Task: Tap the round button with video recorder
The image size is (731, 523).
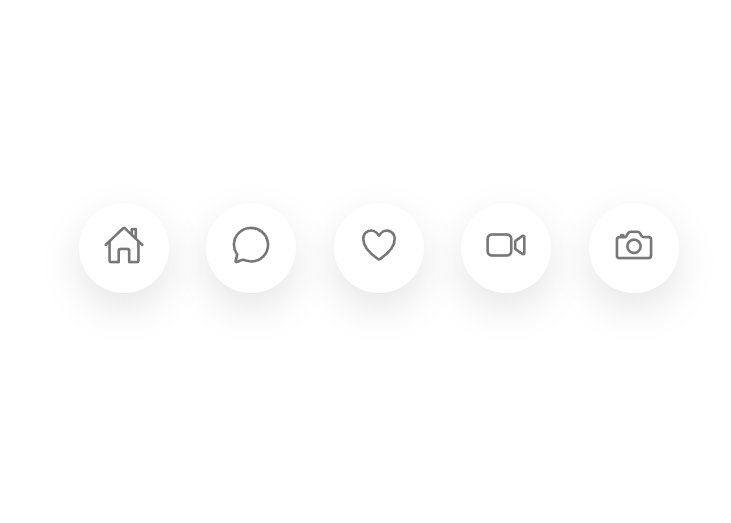Action: 506,248
